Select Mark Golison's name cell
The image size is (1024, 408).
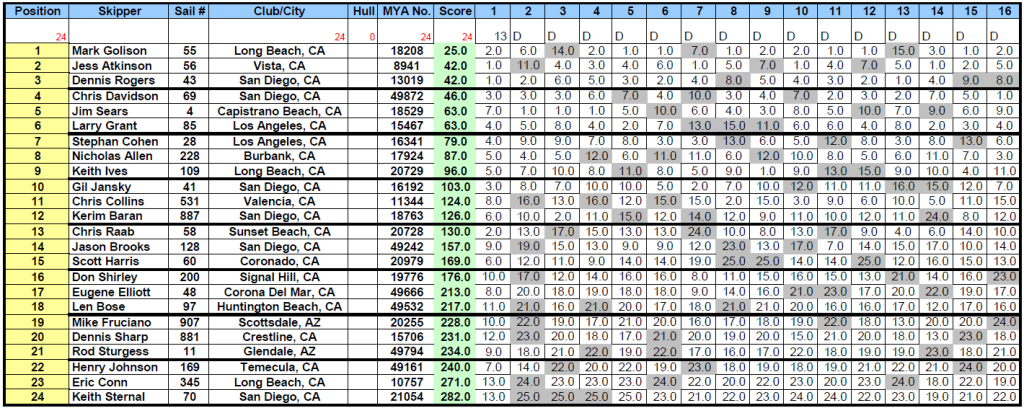(x=119, y=50)
